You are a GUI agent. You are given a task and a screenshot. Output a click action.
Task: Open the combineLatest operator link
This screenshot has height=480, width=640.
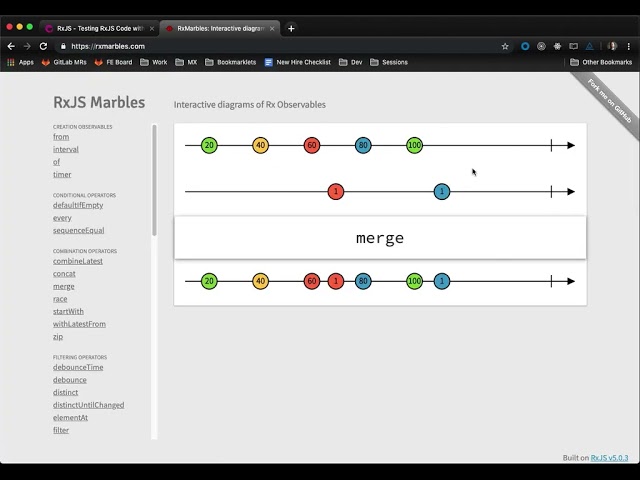tap(78, 261)
